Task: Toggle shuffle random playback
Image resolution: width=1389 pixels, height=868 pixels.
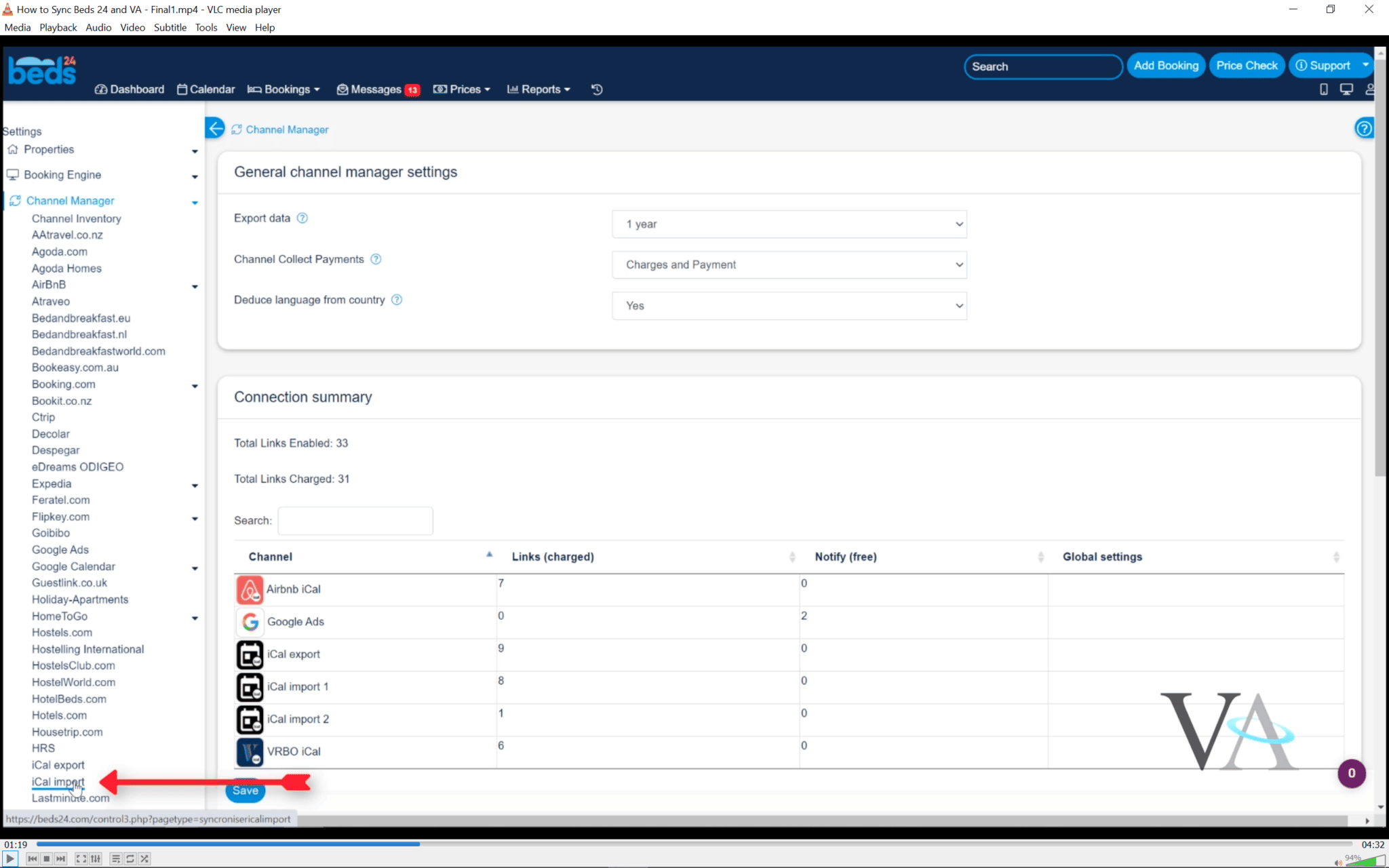Action: pyautogui.click(x=144, y=859)
